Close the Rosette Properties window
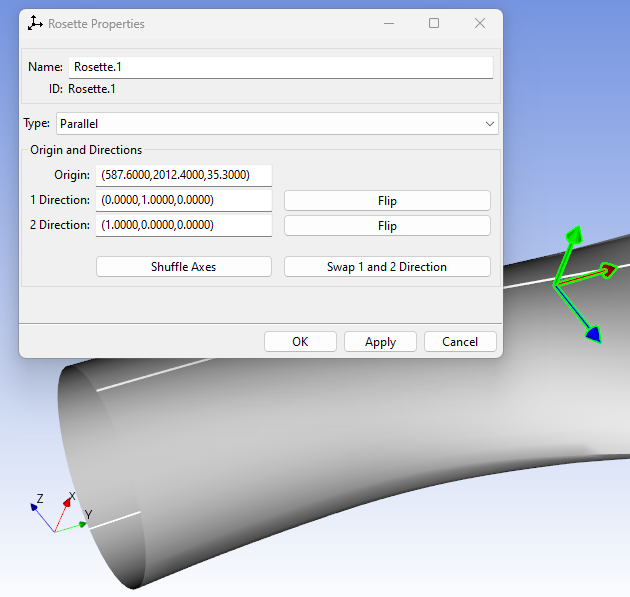This screenshot has height=597, width=630. click(x=480, y=23)
